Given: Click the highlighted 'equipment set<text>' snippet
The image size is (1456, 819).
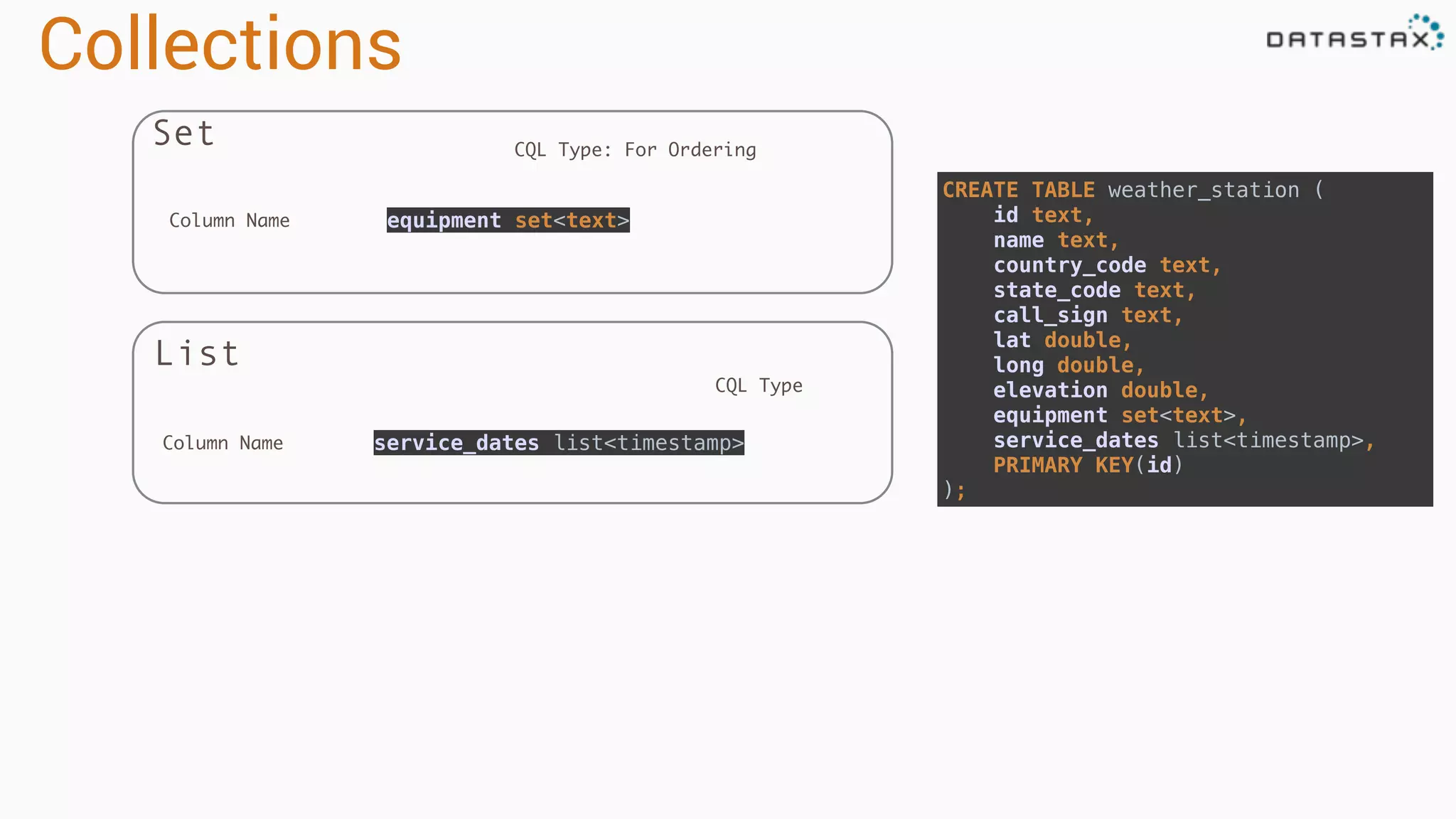Looking at the screenshot, I should coord(508,220).
